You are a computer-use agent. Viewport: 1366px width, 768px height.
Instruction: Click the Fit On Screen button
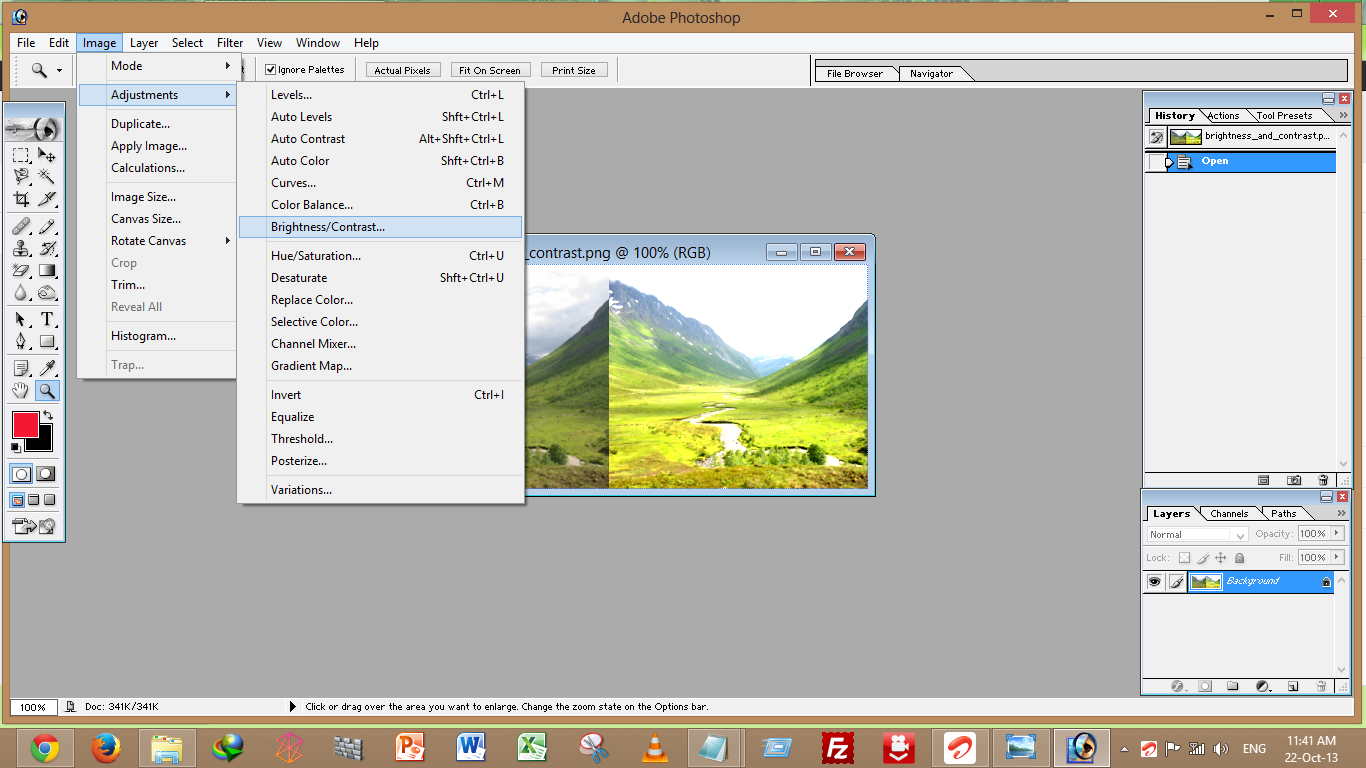point(490,69)
